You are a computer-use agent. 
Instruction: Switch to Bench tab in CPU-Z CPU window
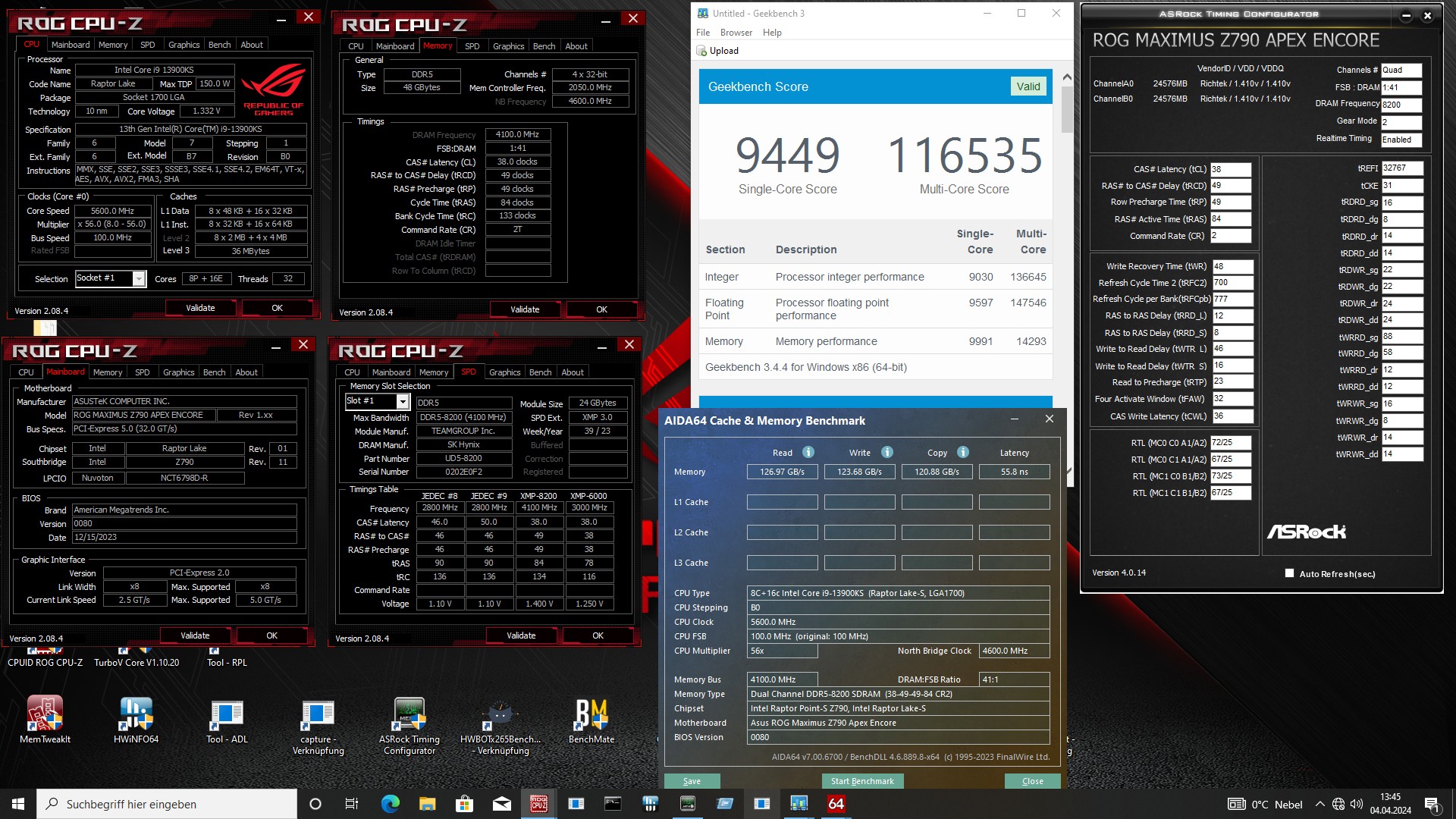click(x=220, y=45)
